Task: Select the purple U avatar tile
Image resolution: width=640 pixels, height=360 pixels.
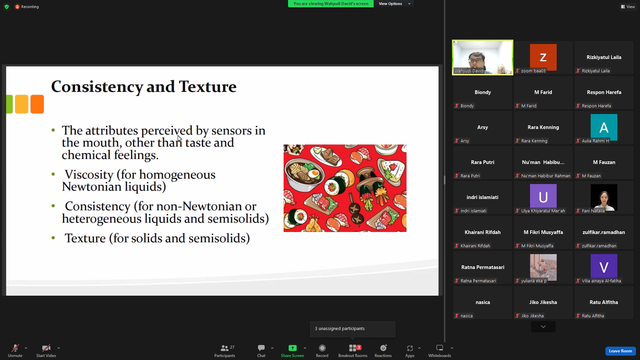Action: pos(543,197)
